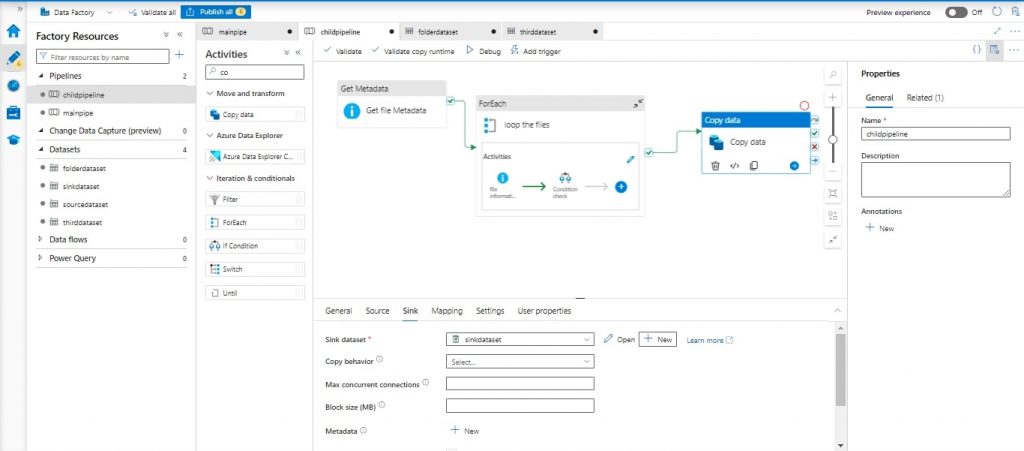Click the Publish all button
The height and width of the screenshot is (451, 1024).
216,12
